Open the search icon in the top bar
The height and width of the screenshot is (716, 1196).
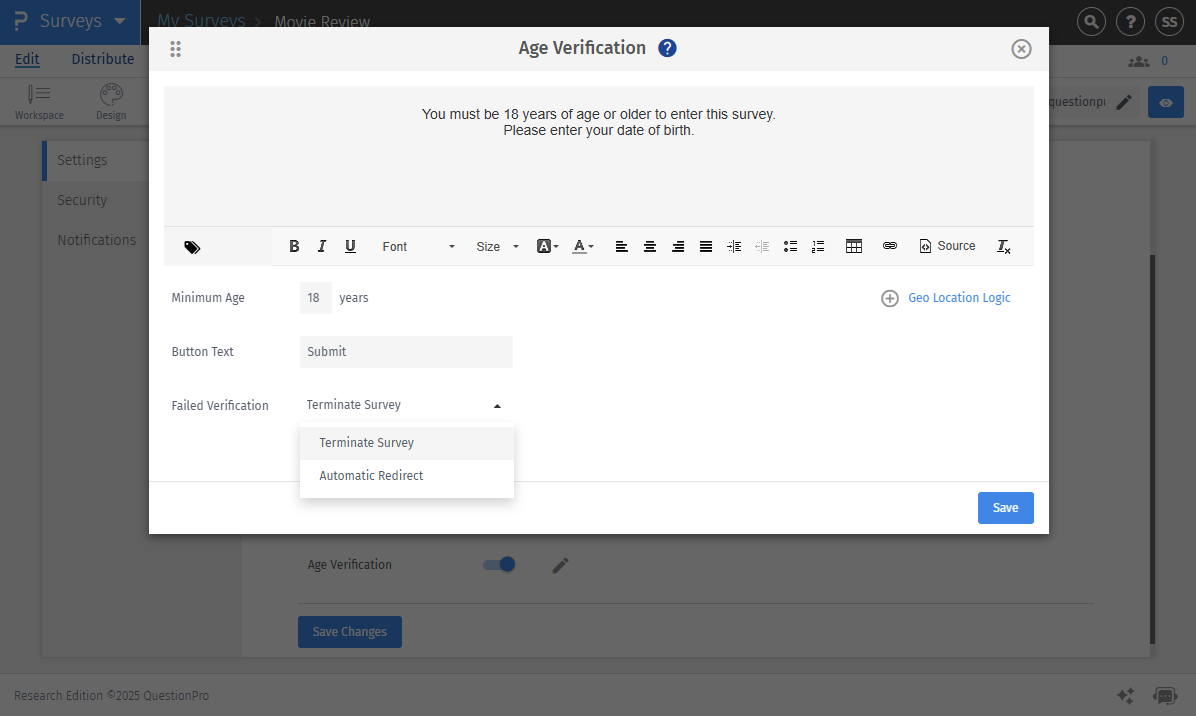pos(1091,21)
